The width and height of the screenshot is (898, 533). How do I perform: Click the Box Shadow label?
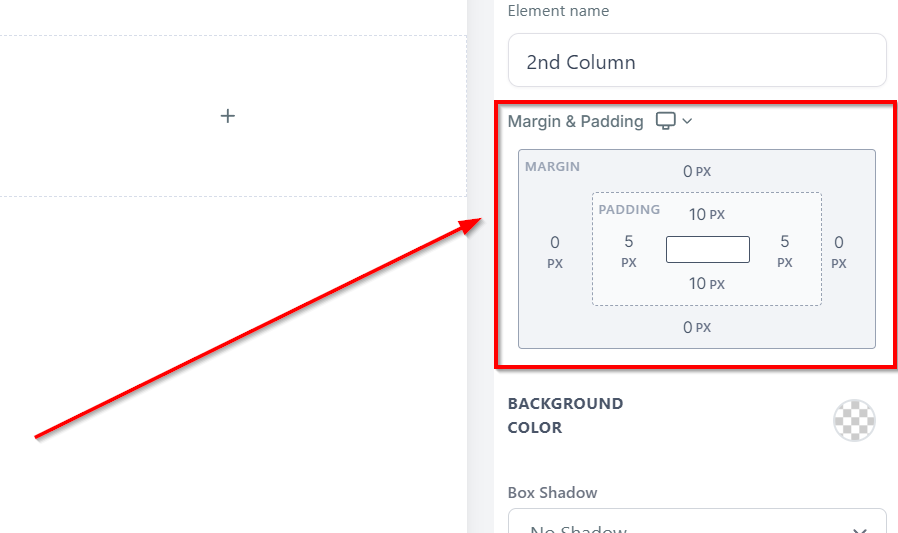pos(552,492)
